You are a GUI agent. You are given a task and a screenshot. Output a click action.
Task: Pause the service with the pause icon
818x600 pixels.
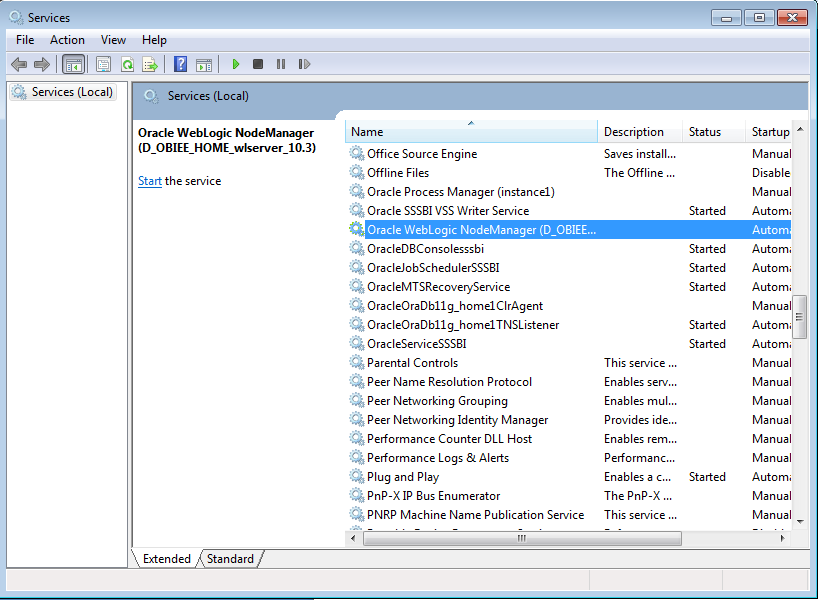(281, 64)
